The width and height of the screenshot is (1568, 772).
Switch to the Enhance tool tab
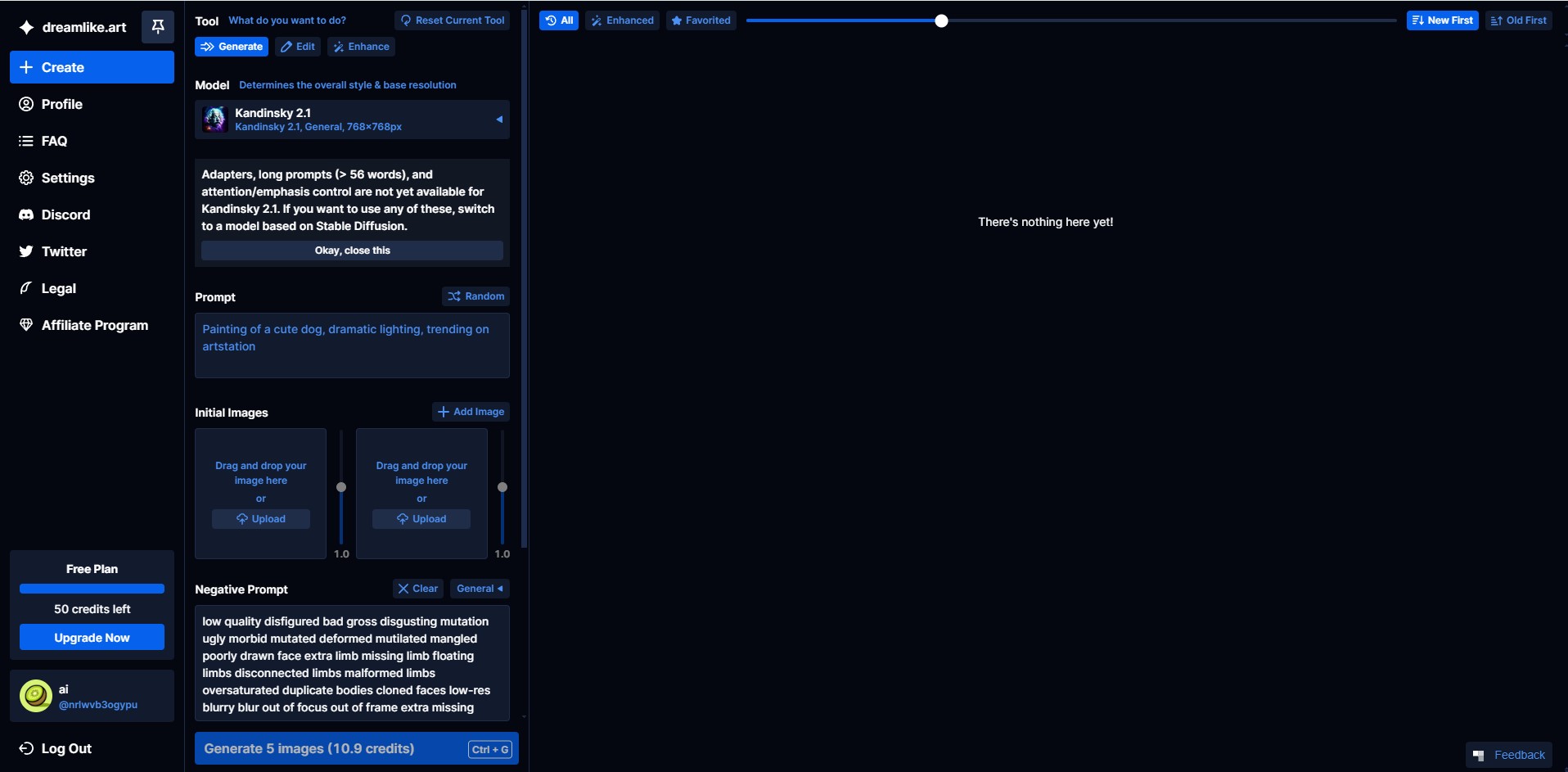click(x=361, y=47)
